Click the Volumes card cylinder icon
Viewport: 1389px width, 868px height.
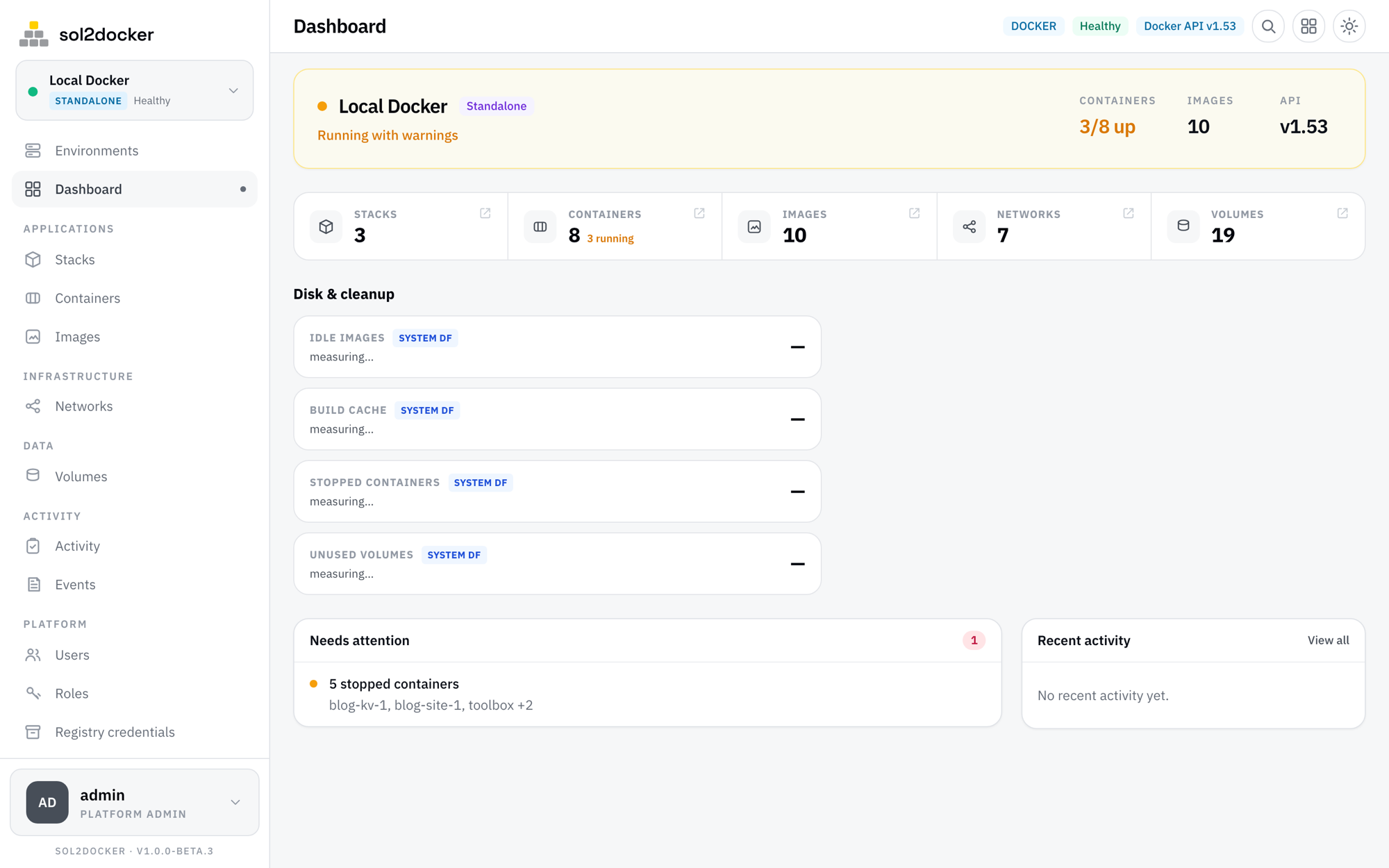tap(1183, 226)
